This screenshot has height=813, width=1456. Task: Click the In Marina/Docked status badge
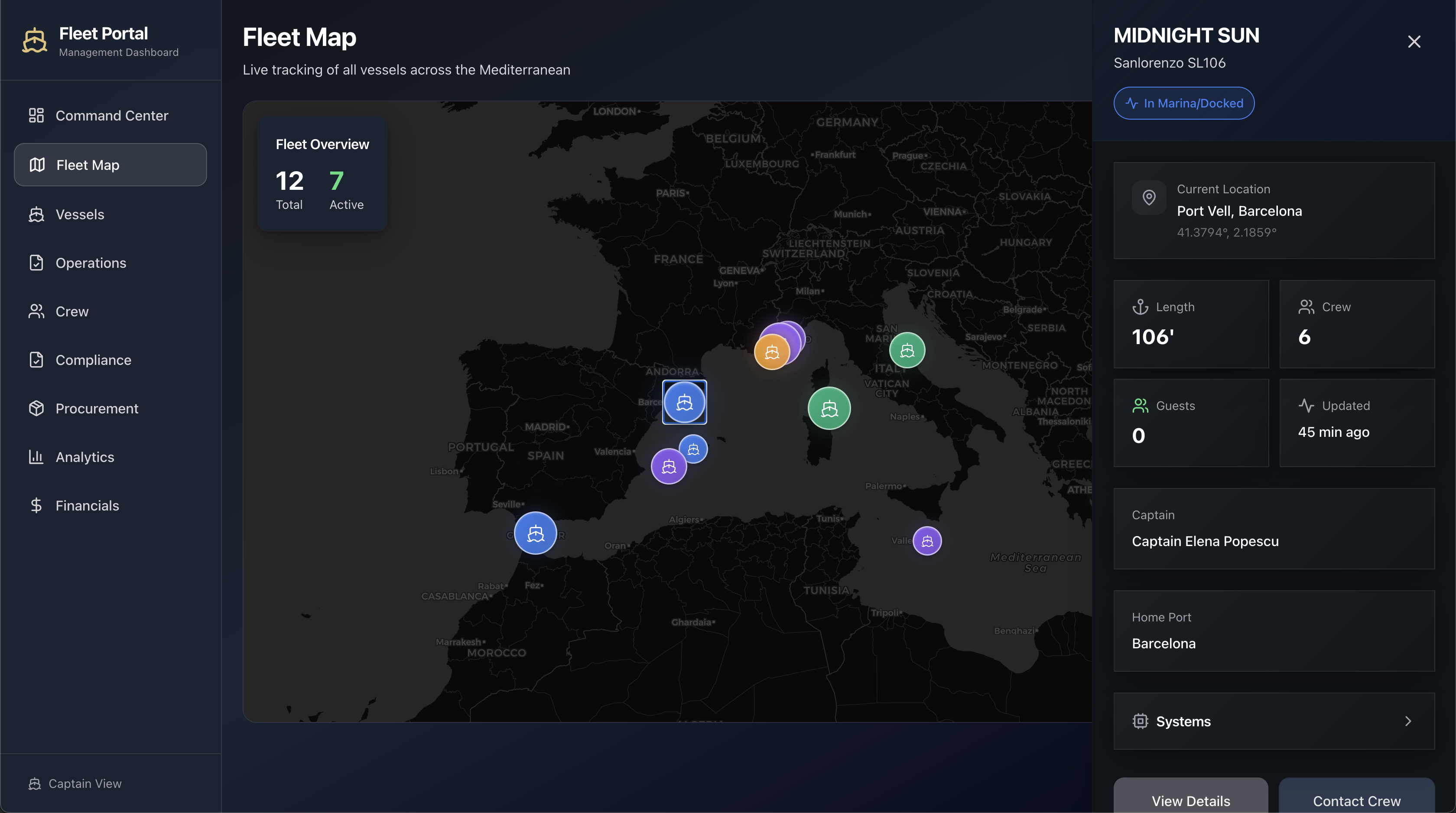(1183, 103)
